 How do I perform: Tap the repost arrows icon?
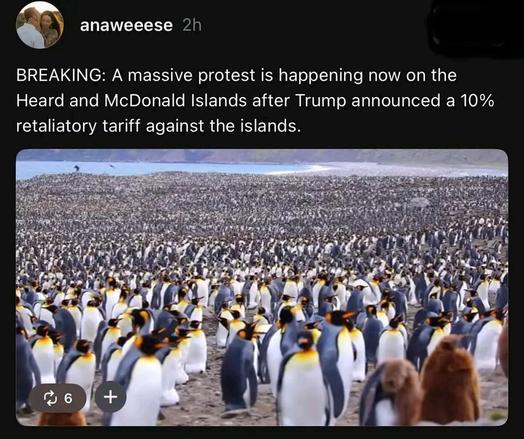pos(50,398)
